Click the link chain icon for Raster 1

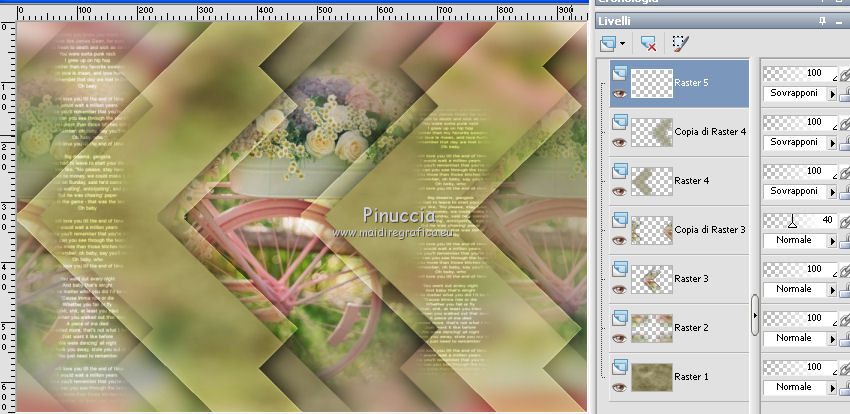(x=845, y=369)
